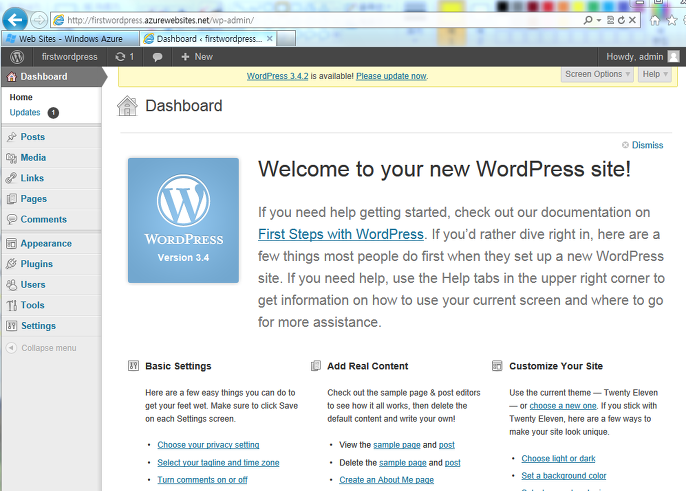Expand the Screen Options panel
Image resolution: width=686 pixels, height=491 pixels.
point(597,74)
